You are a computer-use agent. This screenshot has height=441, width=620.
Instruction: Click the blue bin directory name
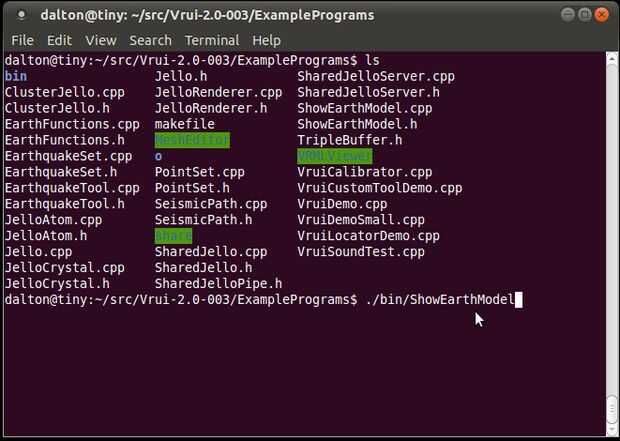16,76
